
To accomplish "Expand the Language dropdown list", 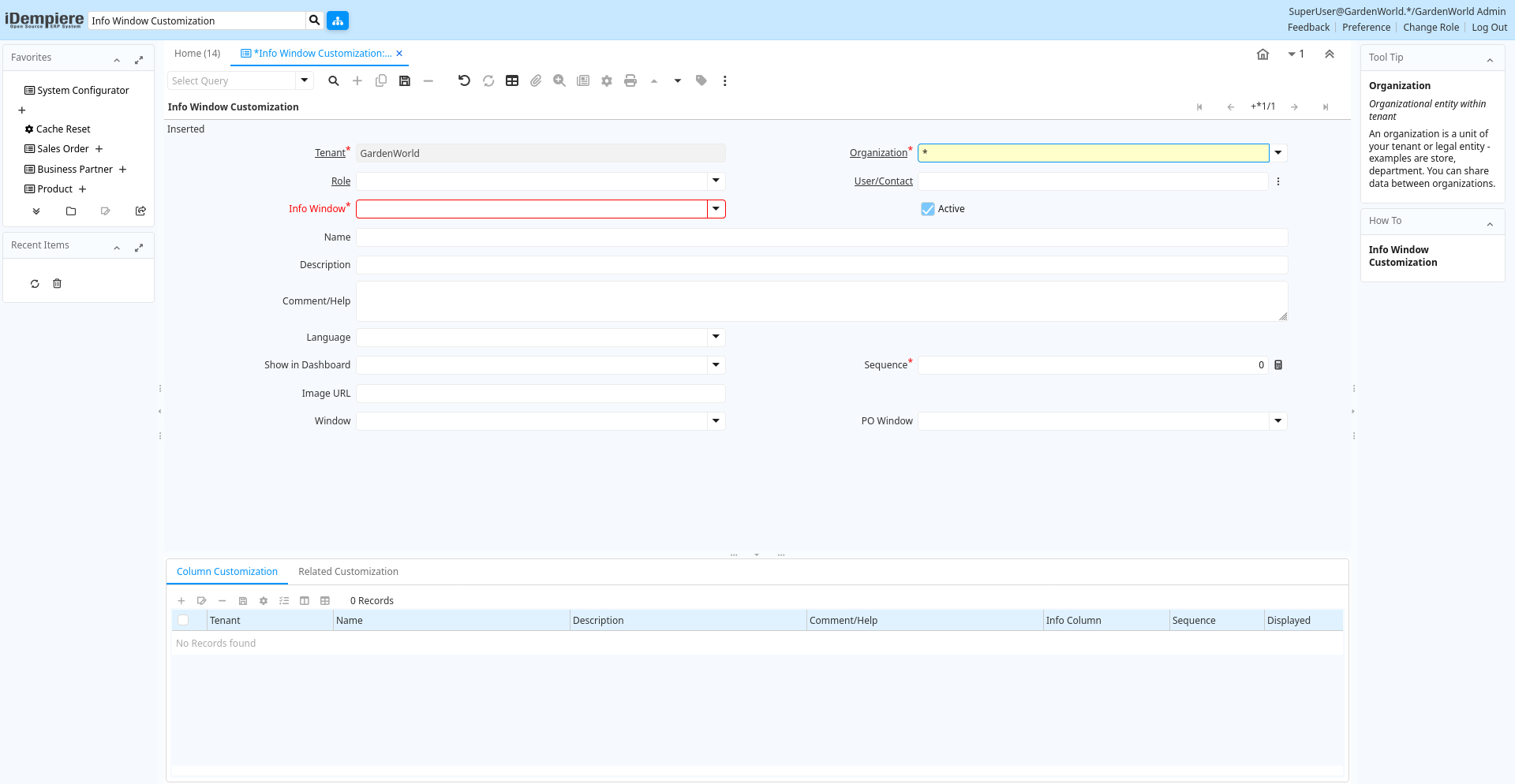I will coord(716,338).
